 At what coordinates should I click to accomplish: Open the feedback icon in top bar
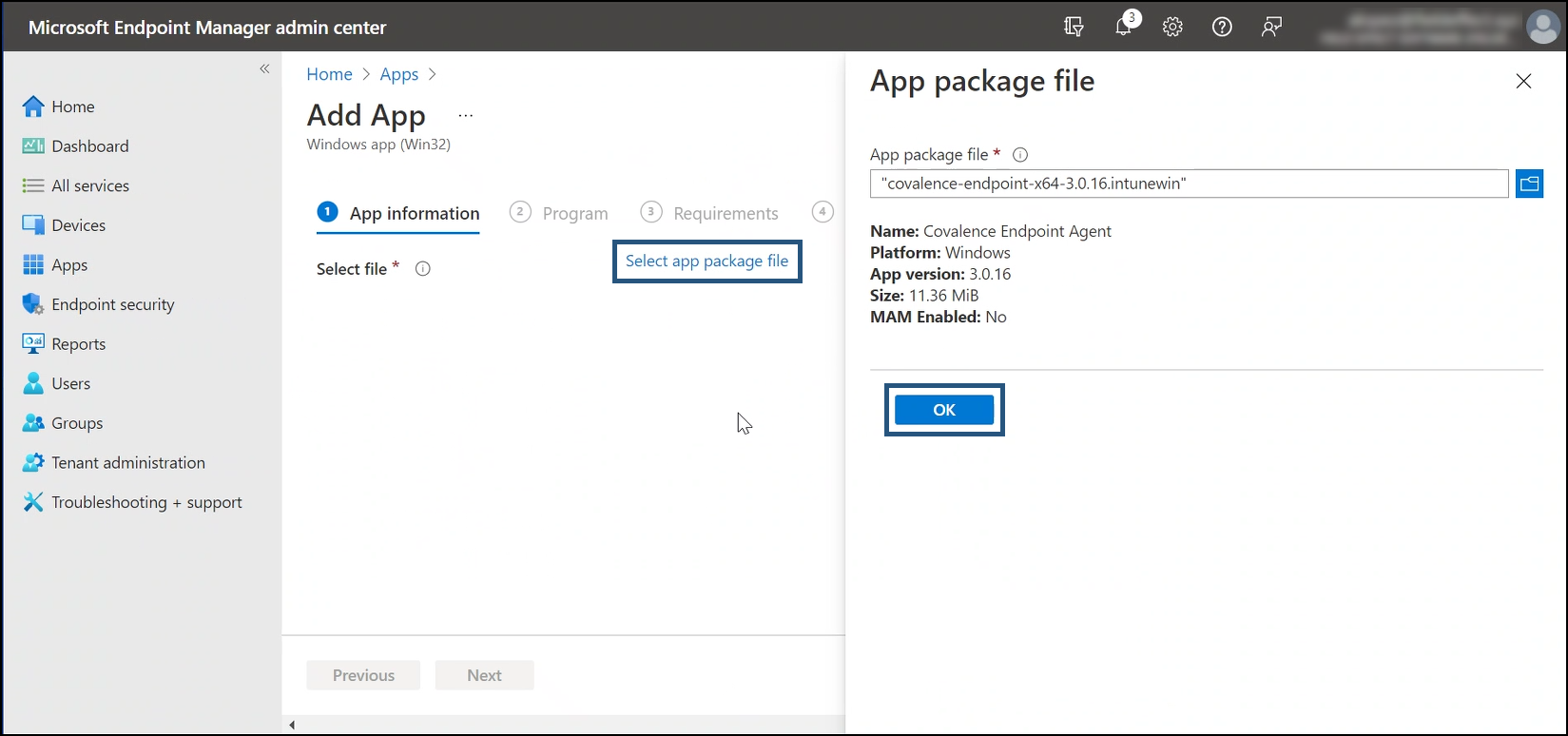(x=1271, y=27)
